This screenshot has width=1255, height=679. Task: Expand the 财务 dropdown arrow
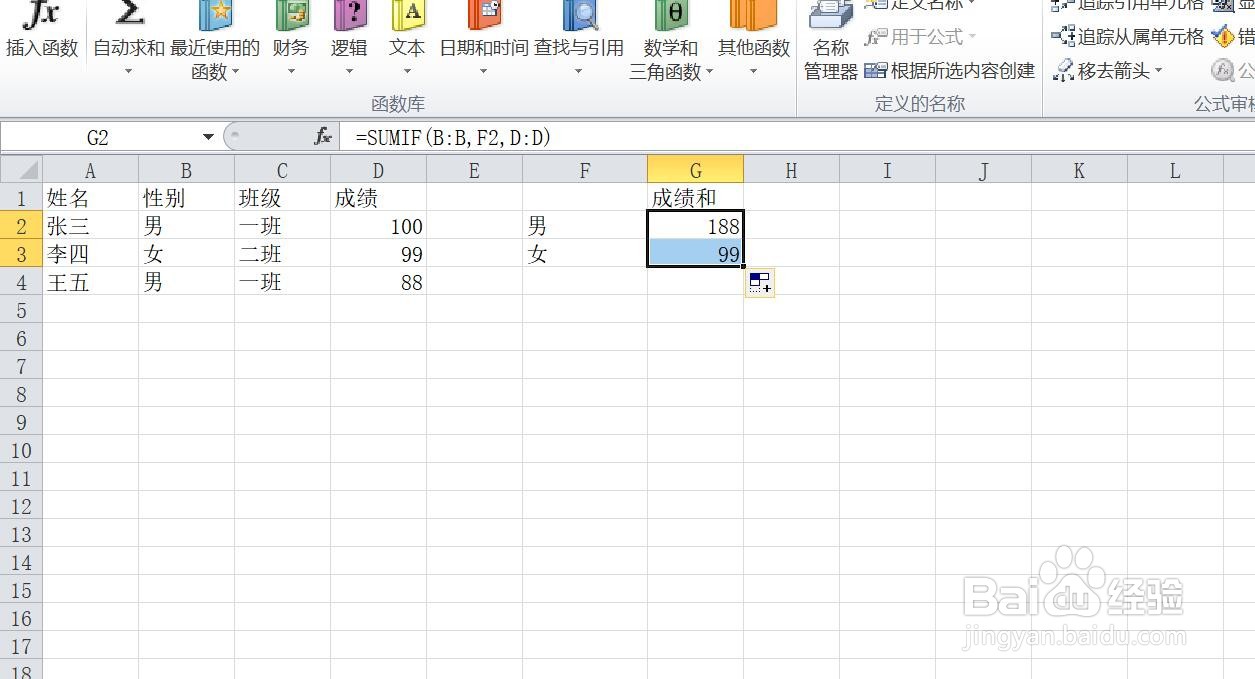point(291,71)
